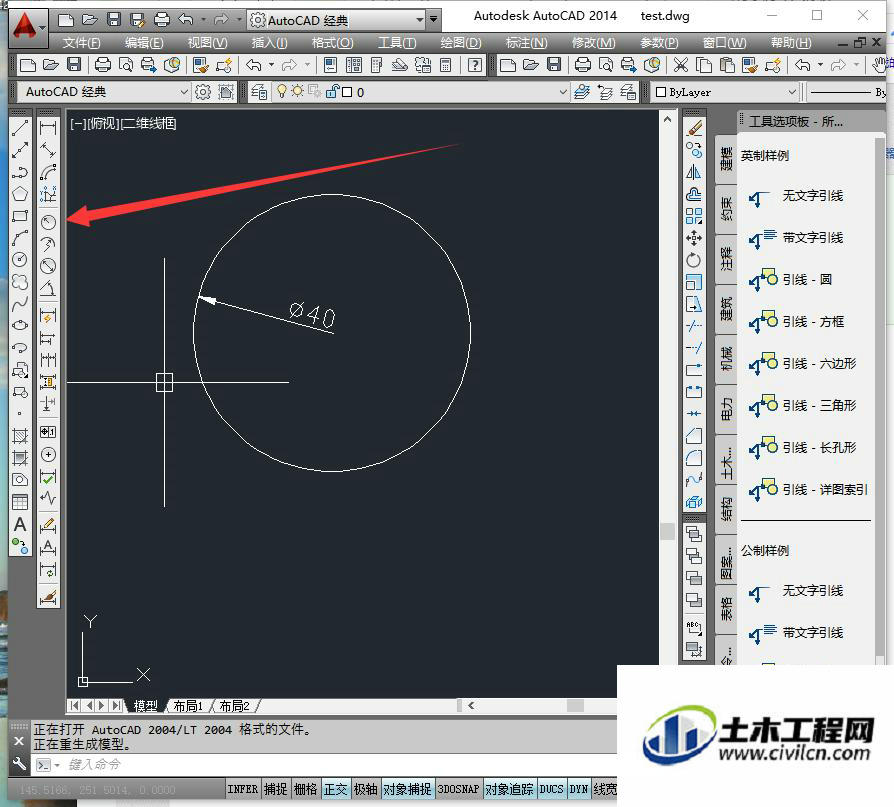Select the Rotate modify tool
894x807 pixels.
(x=694, y=260)
